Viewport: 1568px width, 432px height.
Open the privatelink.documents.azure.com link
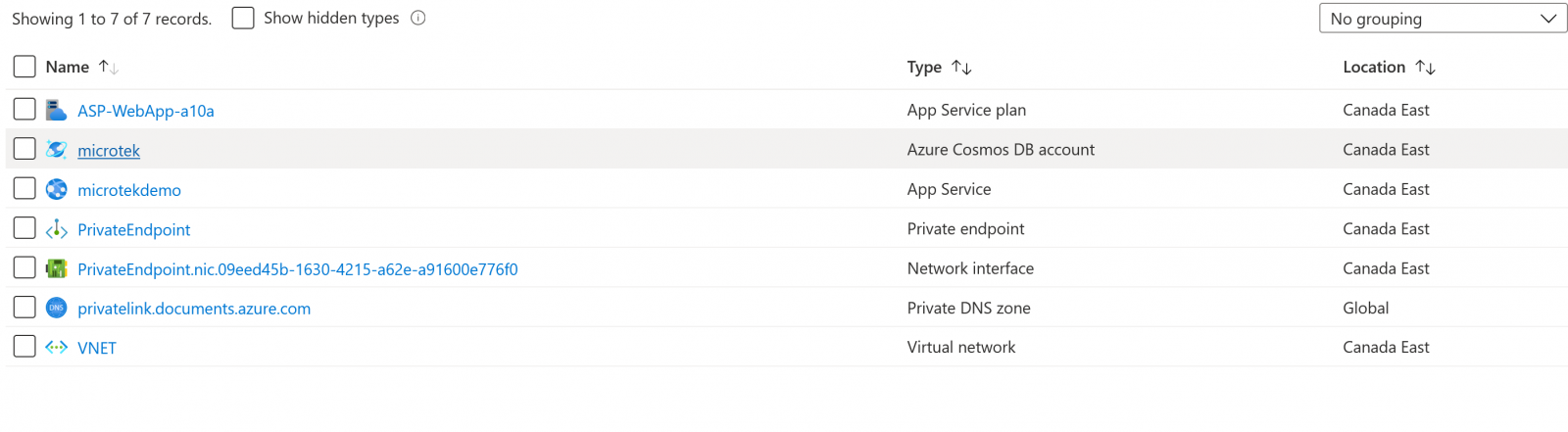click(x=194, y=309)
